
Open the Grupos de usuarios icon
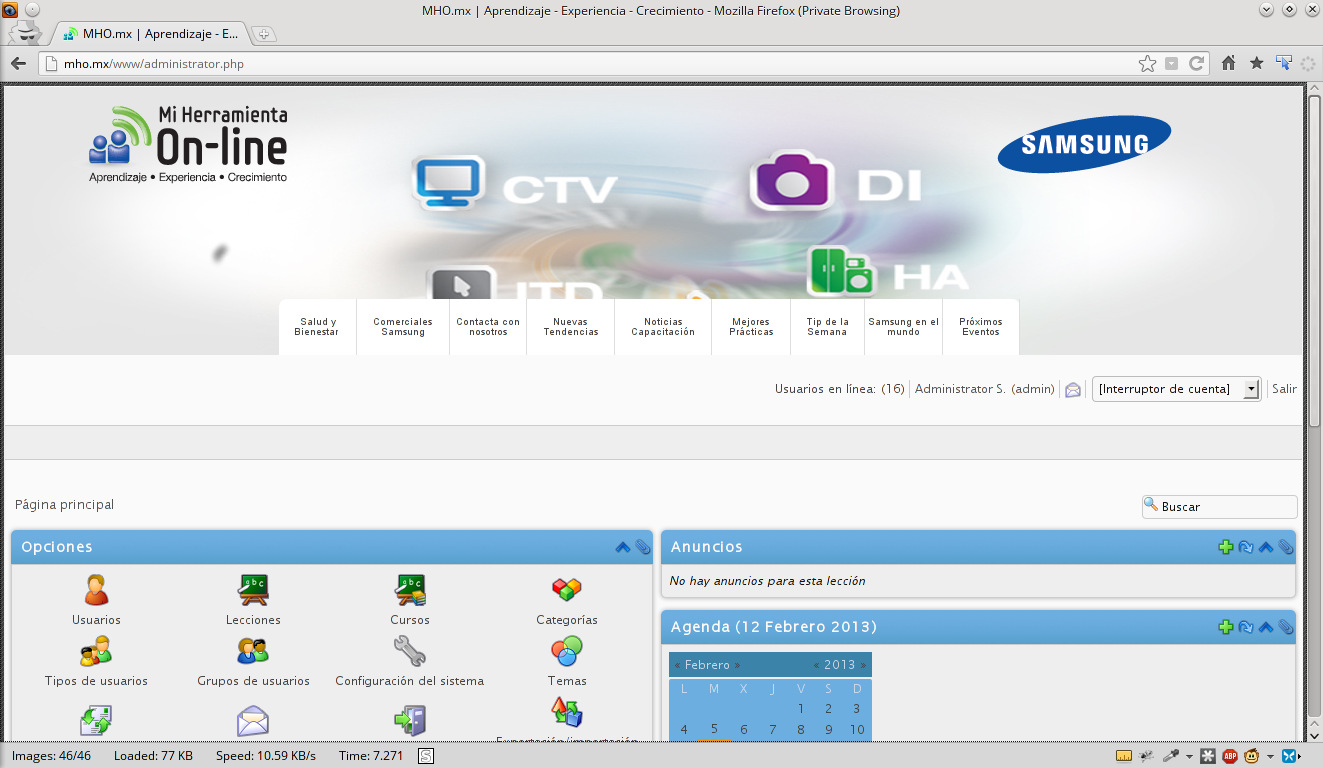tap(253, 651)
